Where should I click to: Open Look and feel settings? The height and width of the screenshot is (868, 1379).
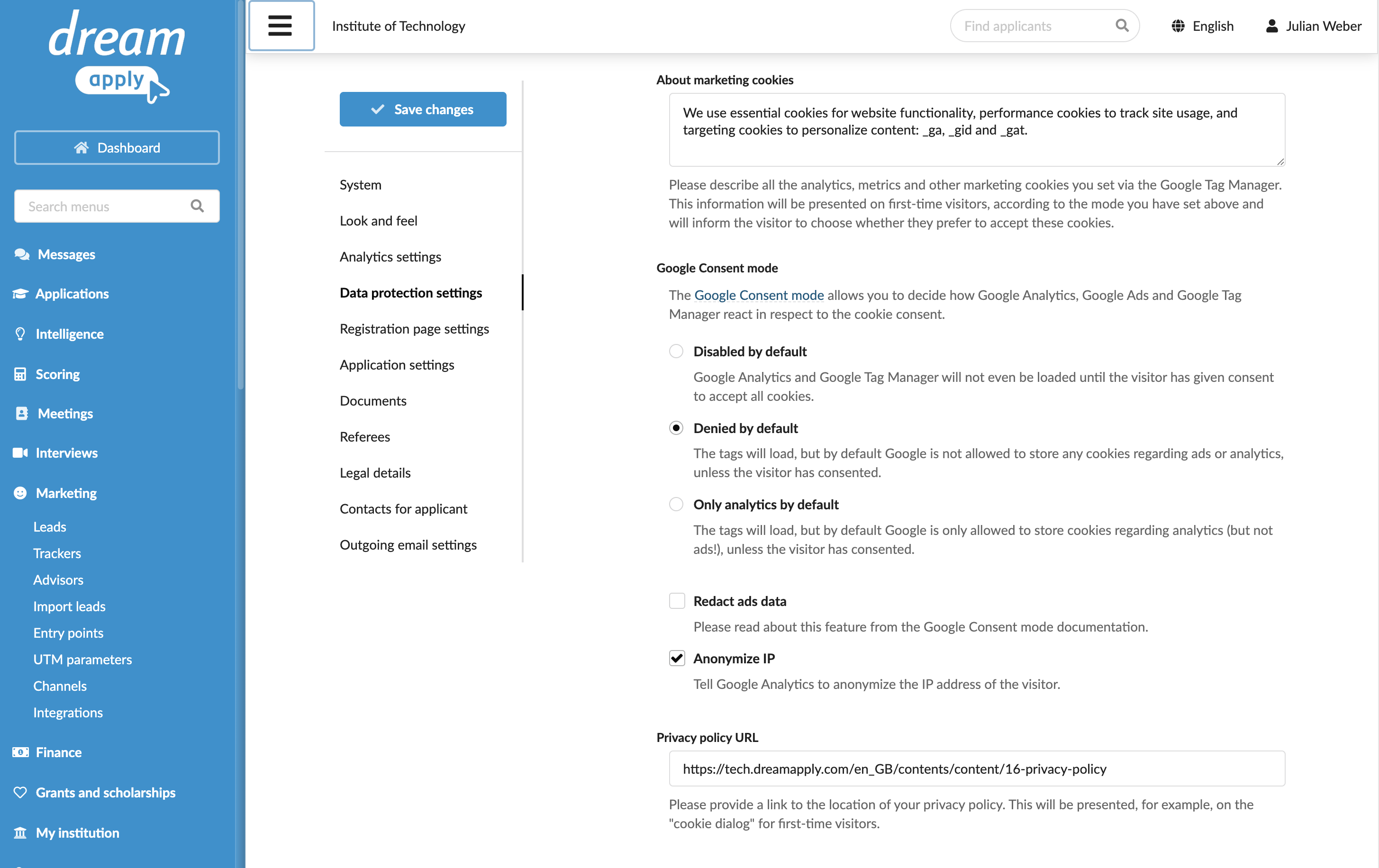379,220
